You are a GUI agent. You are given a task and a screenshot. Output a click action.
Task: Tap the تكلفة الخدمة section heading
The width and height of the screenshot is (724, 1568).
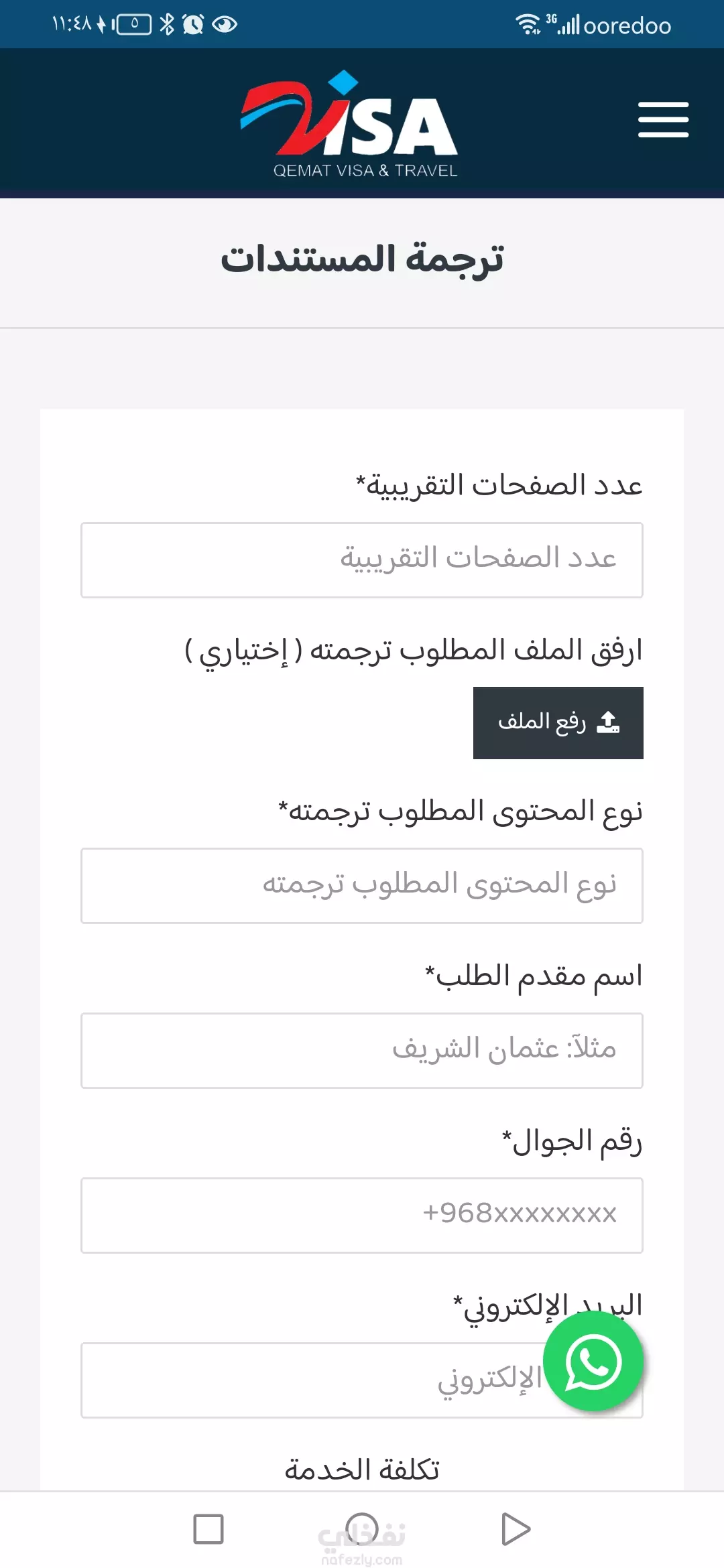pos(362,1470)
